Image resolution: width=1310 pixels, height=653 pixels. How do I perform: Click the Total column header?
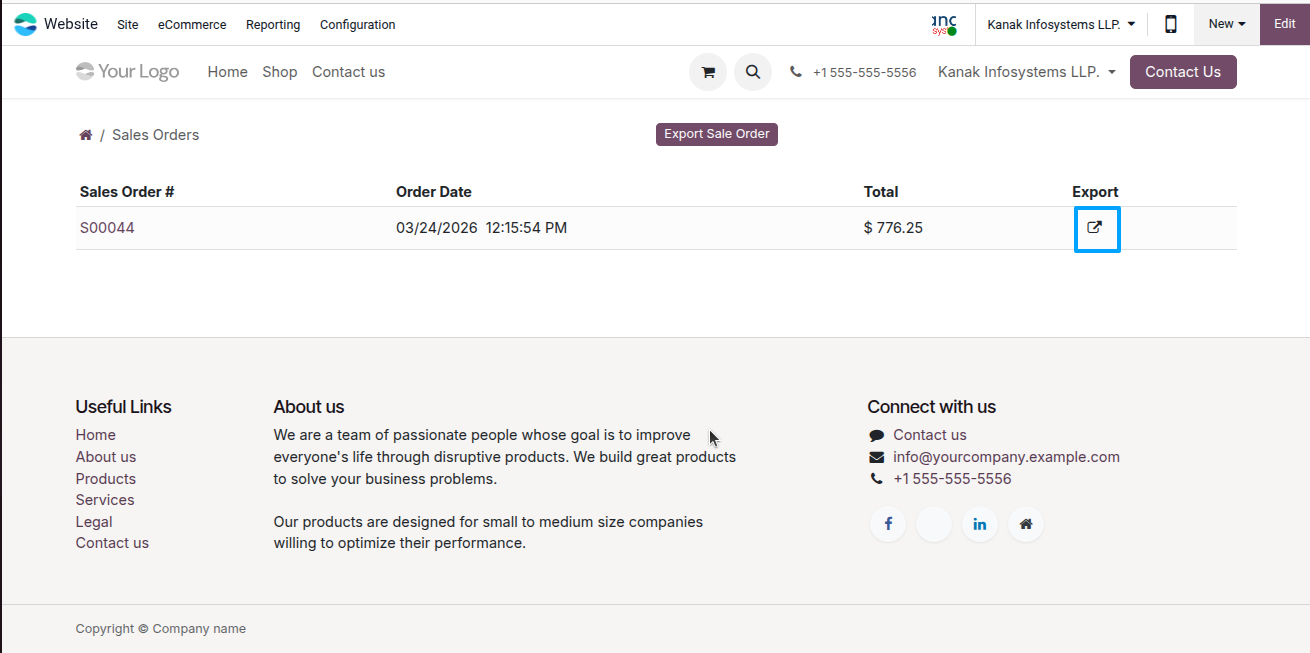tap(881, 192)
